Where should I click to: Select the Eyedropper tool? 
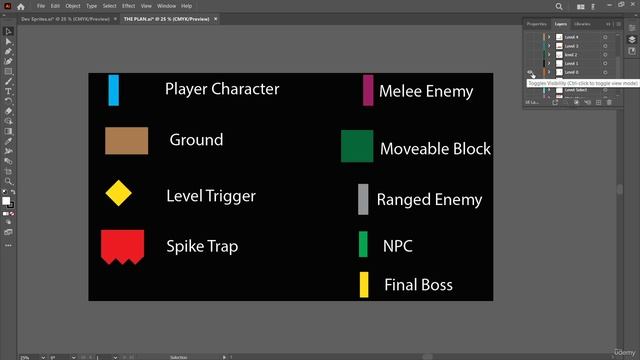point(8,141)
